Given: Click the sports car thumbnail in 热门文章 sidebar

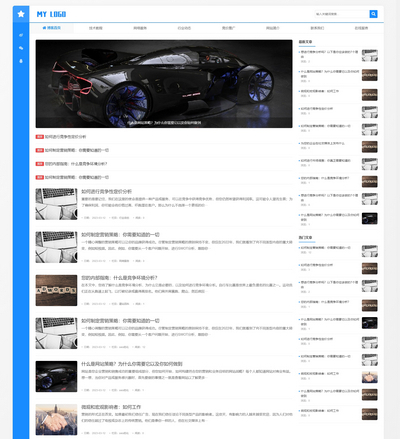Looking at the screenshot, I should click(370, 323).
